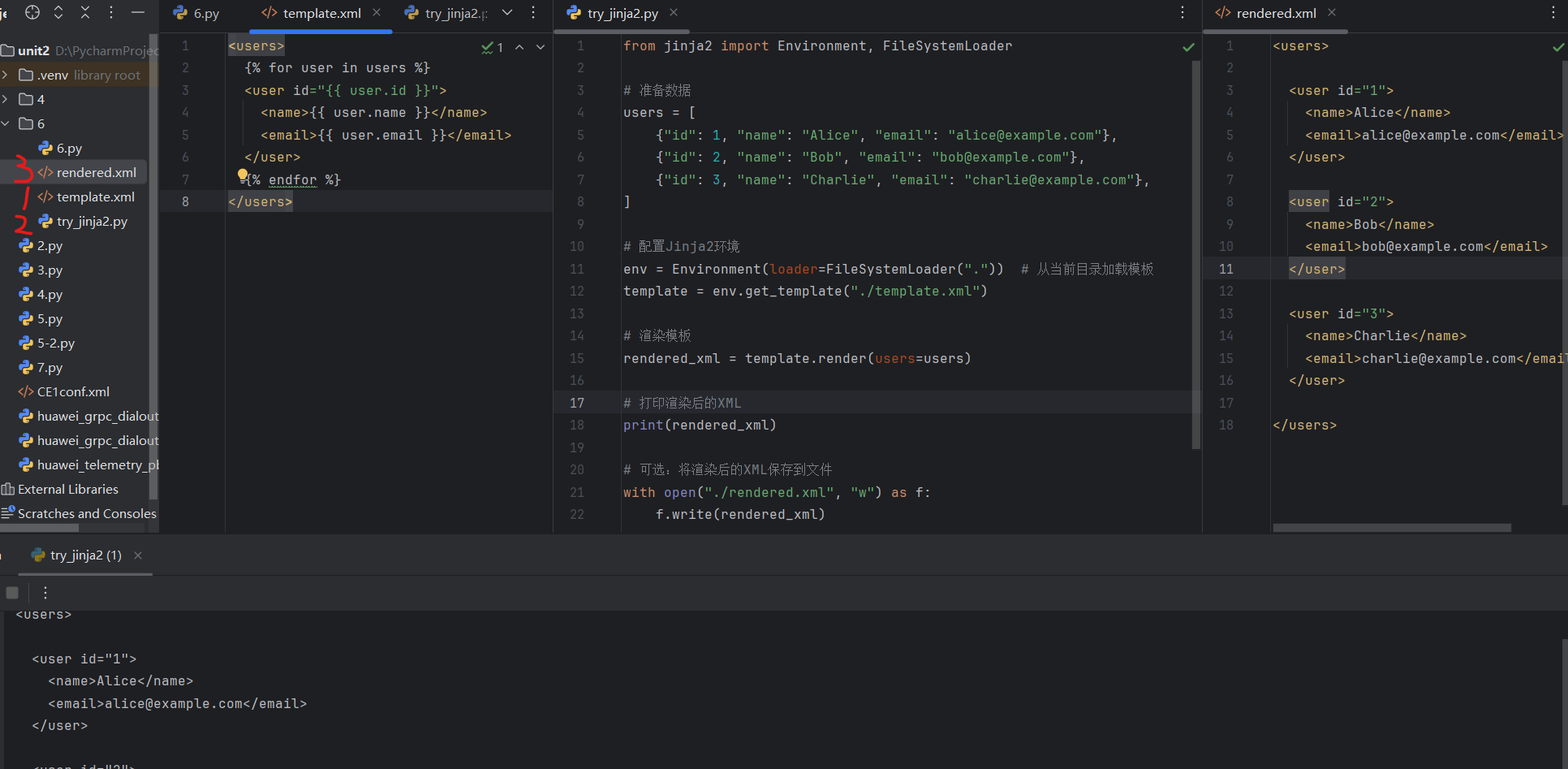Open the rendered.xml editor tab options menu
Screen dimensions: 1568x769
(1553, 12)
